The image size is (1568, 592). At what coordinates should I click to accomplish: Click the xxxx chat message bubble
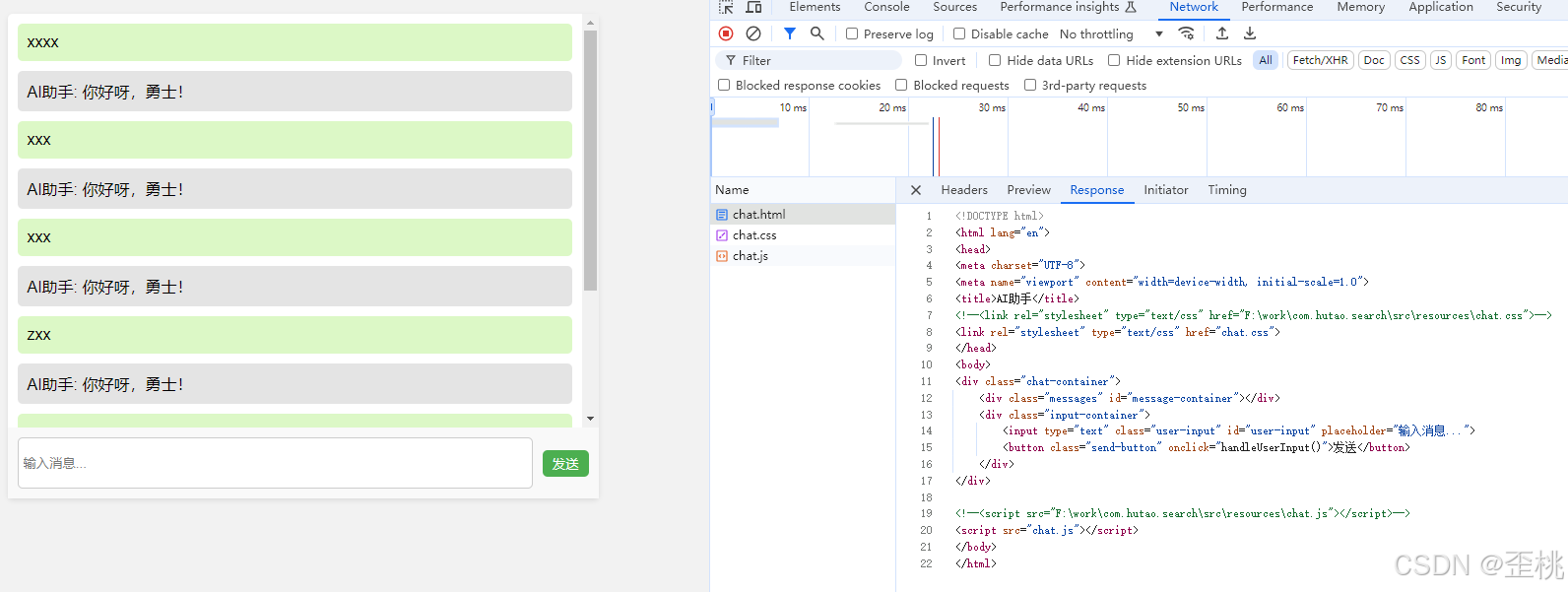pos(294,42)
